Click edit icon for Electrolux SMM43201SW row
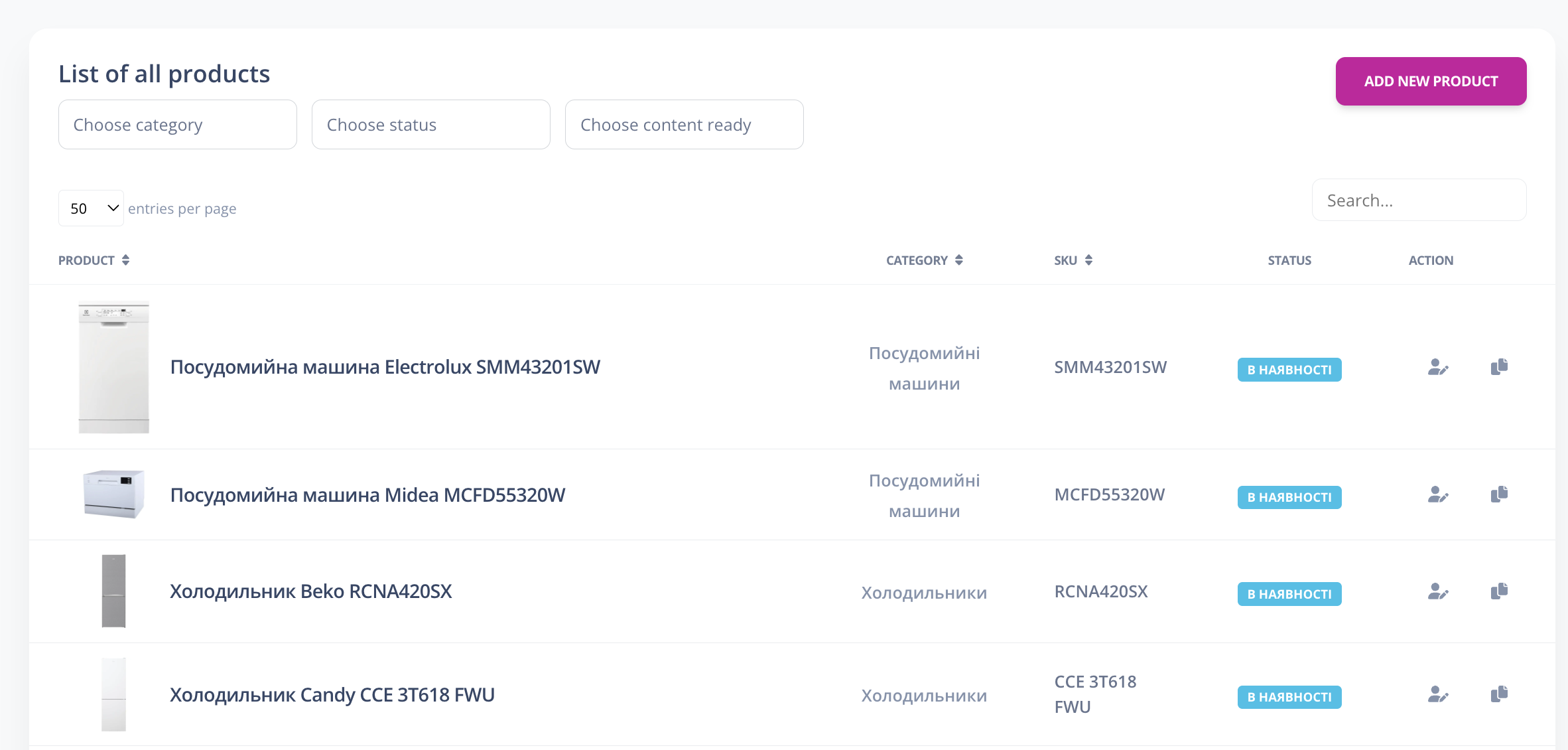Screen dimensions: 1568x750 (x=1437, y=367)
